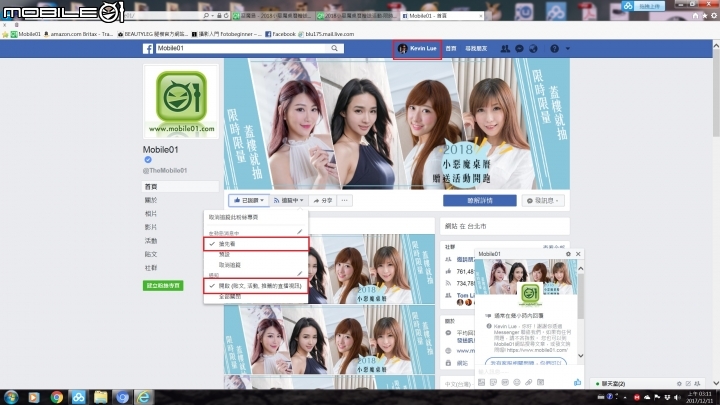Click the new message compose icon
This screenshot has width=720, height=405.
[688, 383]
